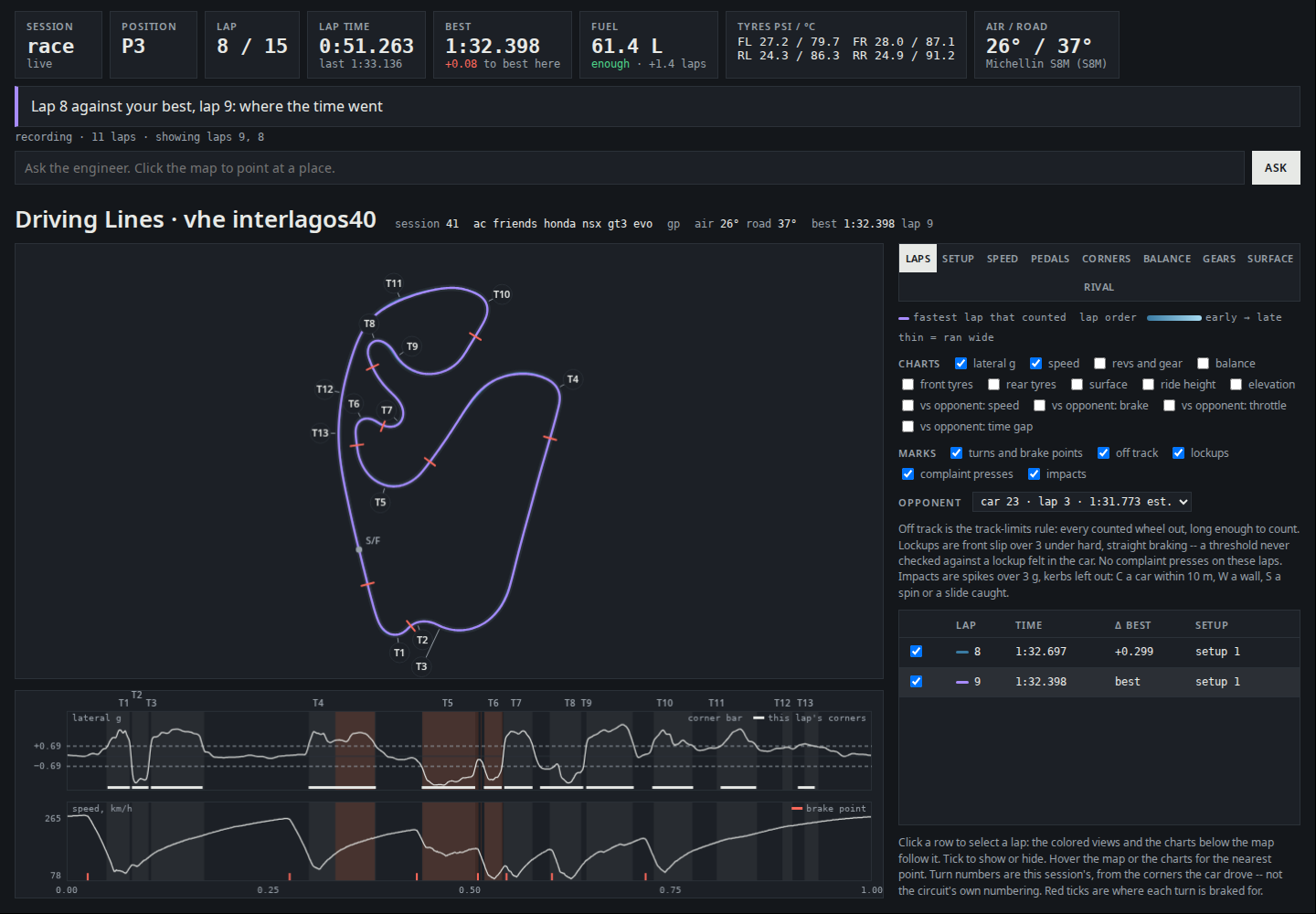Switch to the LAPS tab
1316x914 pixels.
[x=918, y=259]
